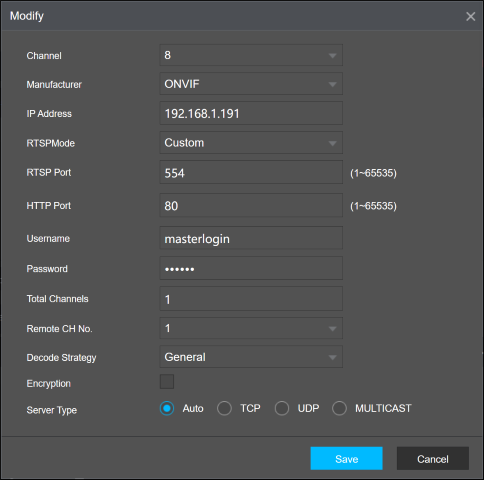
Task: Click the HTTP Port range hint (1~65535)
Action: pyautogui.click(x=373, y=206)
